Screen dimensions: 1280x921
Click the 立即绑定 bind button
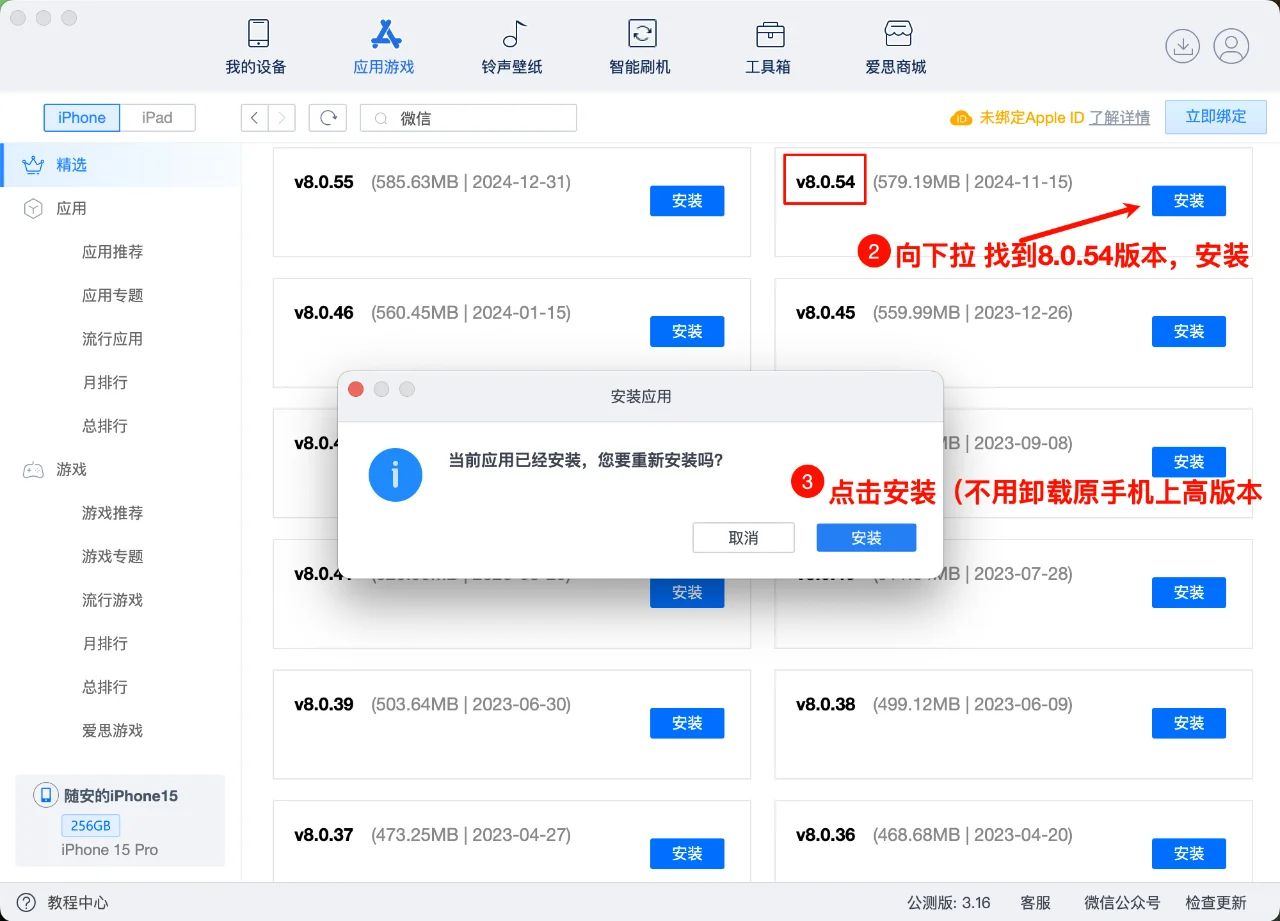coord(1215,117)
